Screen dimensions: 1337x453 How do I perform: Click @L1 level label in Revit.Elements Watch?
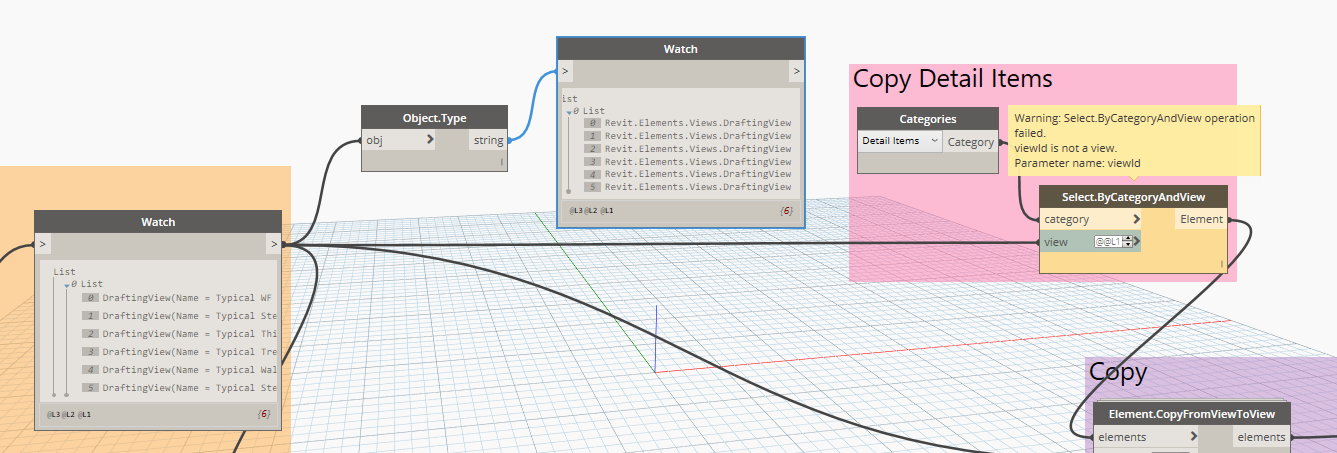coord(608,211)
